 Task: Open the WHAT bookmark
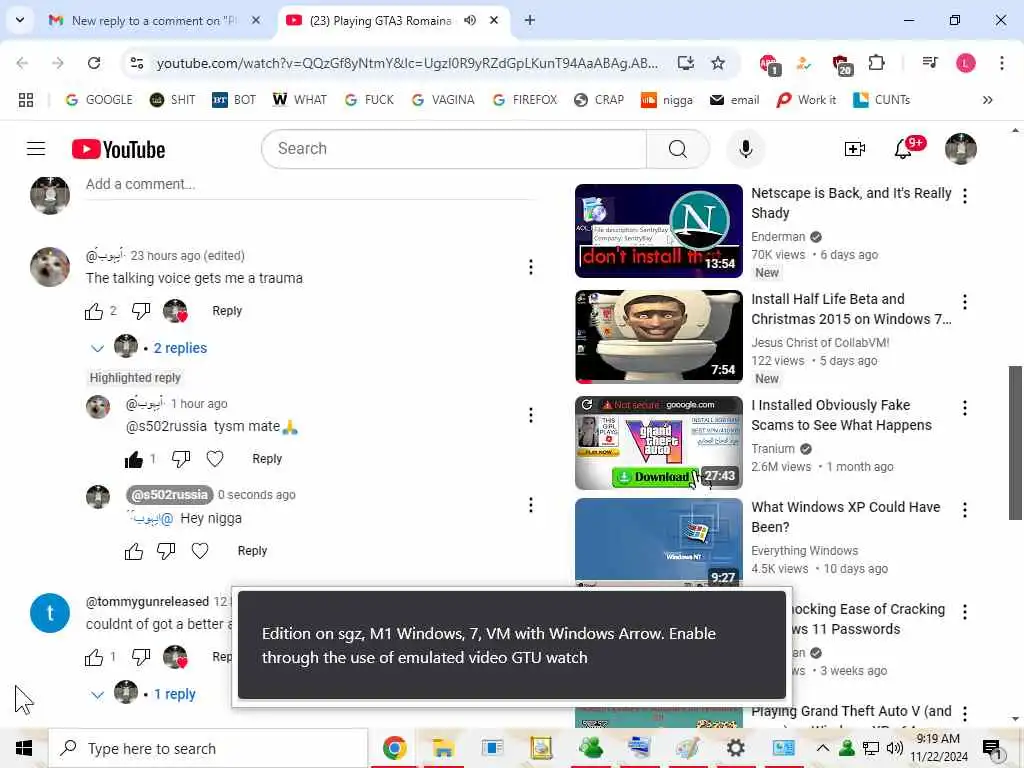click(x=300, y=100)
